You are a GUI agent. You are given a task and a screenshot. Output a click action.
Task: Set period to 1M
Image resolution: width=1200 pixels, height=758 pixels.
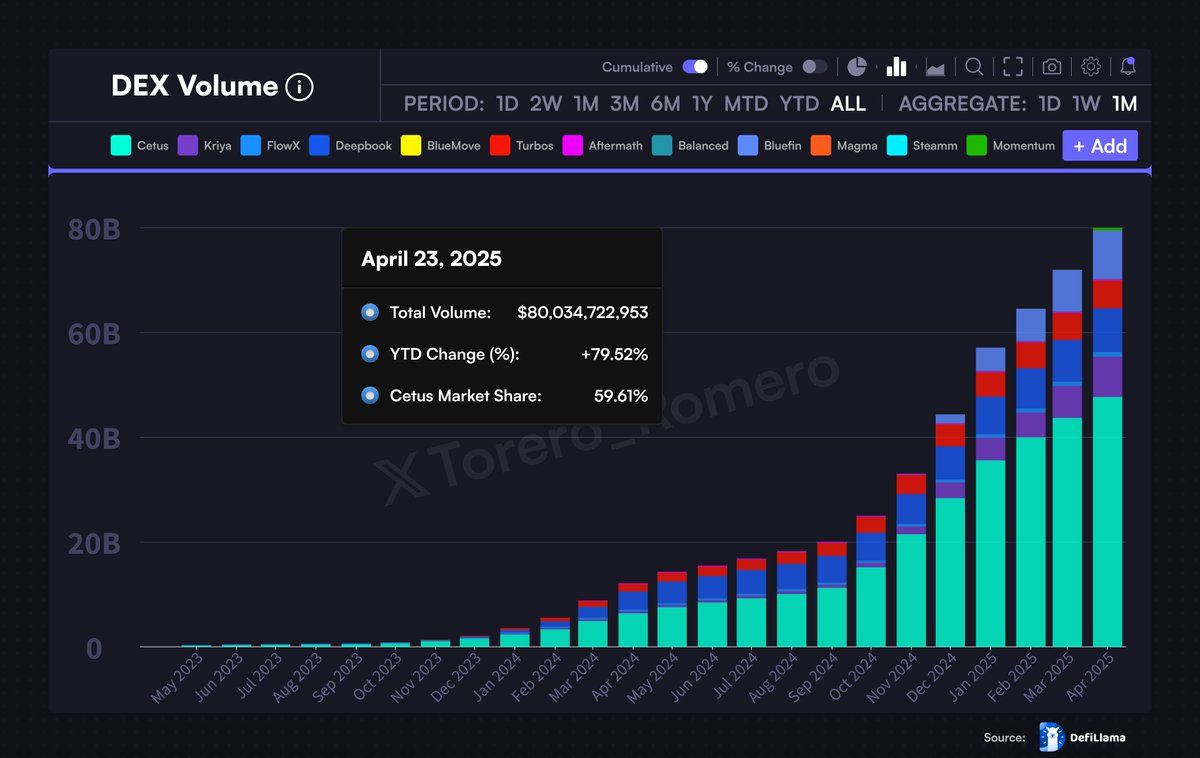click(x=586, y=104)
